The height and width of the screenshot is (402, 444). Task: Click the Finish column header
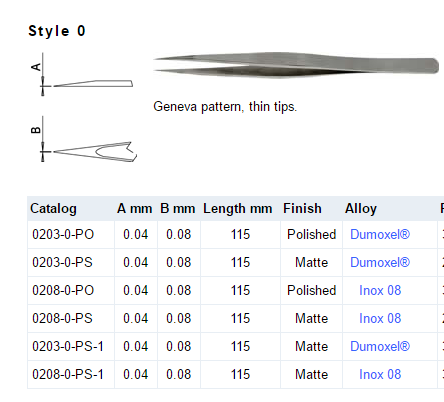click(302, 209)
